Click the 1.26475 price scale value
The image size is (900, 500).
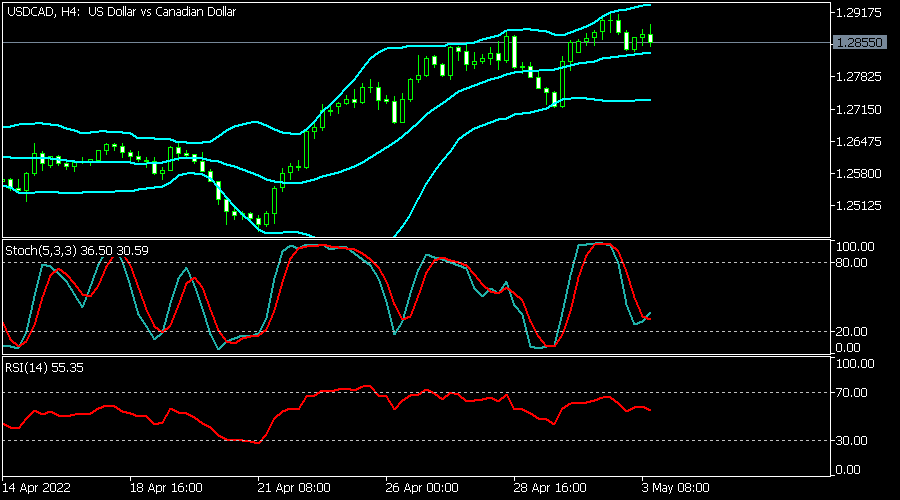point(859,141)
